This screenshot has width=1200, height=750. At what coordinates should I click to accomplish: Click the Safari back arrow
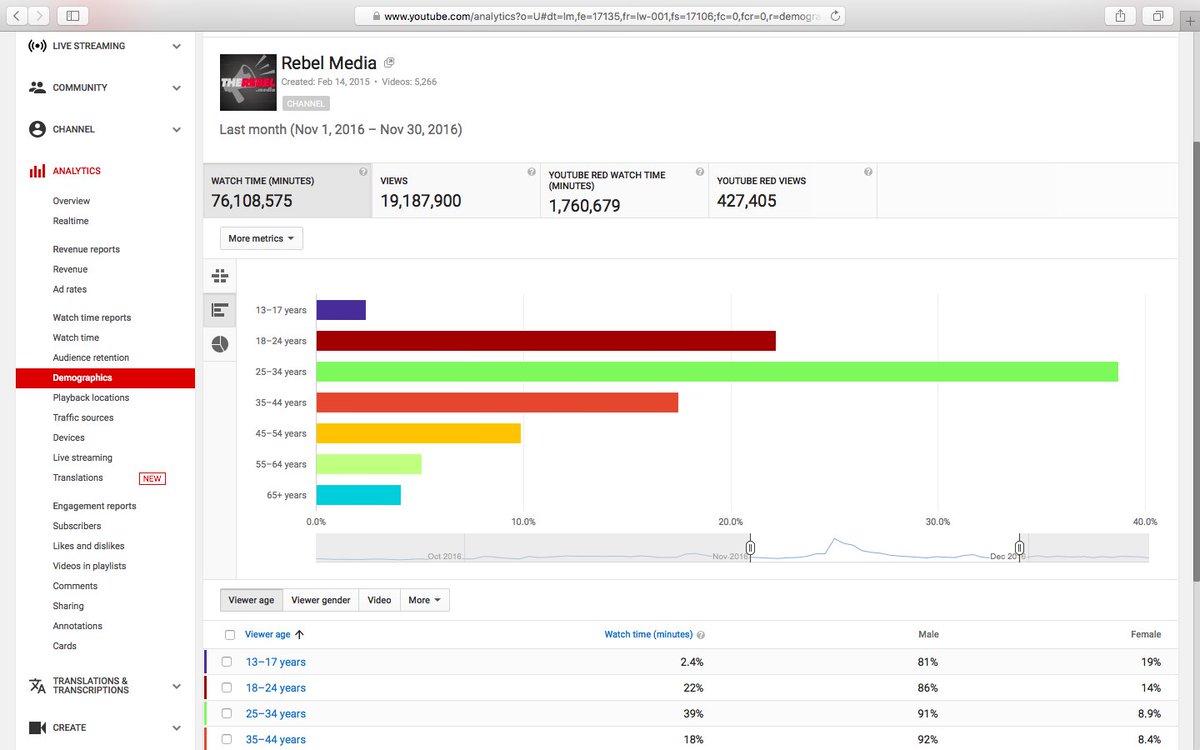[17, 16]
